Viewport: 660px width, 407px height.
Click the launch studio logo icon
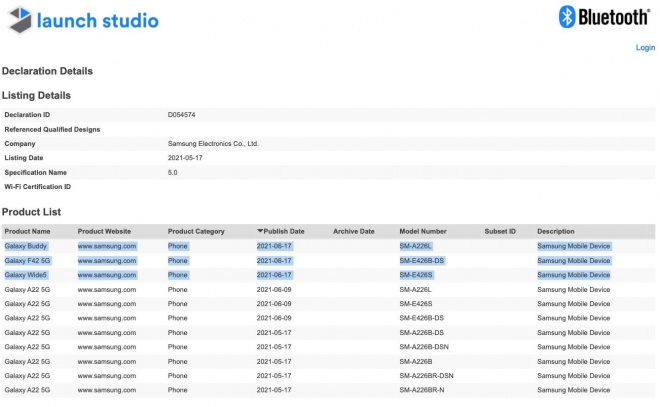(20, 20)
